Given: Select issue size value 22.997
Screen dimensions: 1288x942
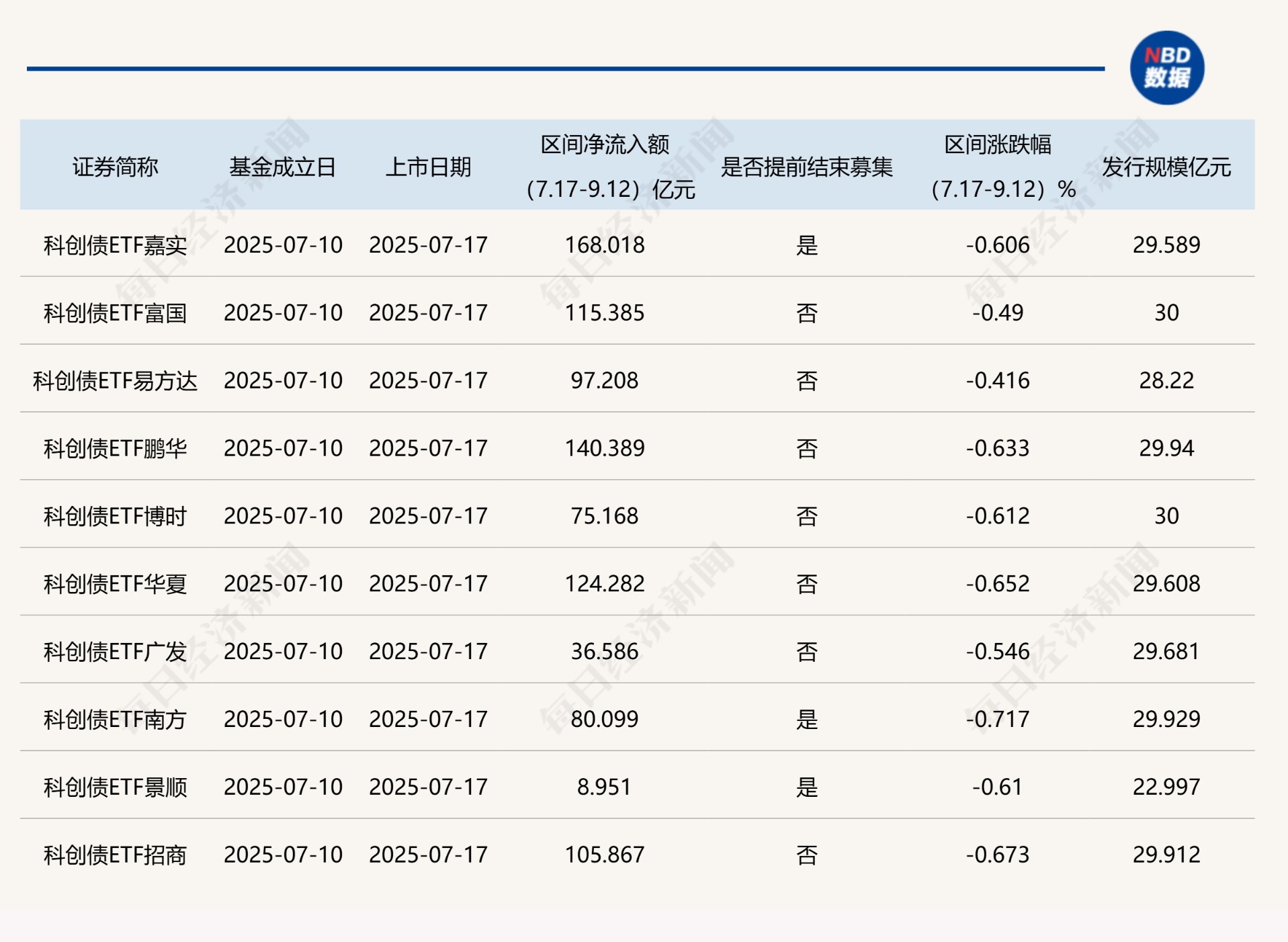Looking at the screenshot, I should tap(1166, 787).
